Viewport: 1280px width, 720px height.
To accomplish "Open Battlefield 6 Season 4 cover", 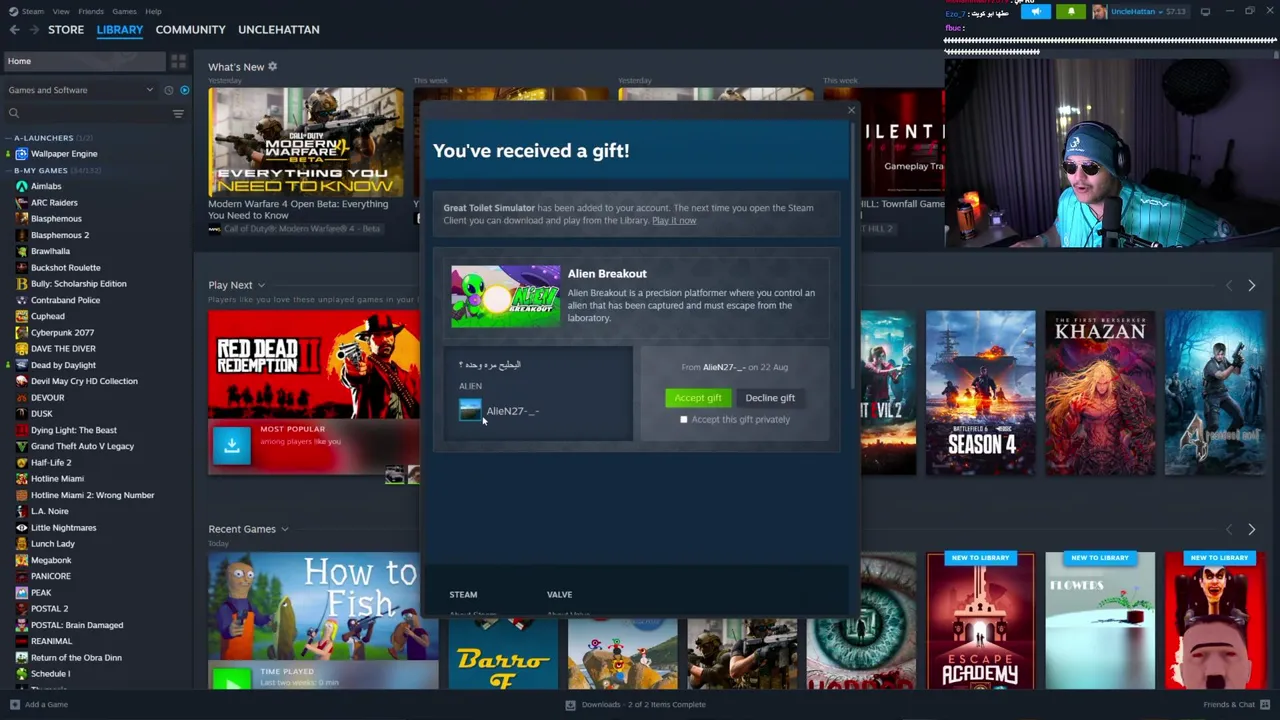I will pyautogui.click(x=980, y=392).
